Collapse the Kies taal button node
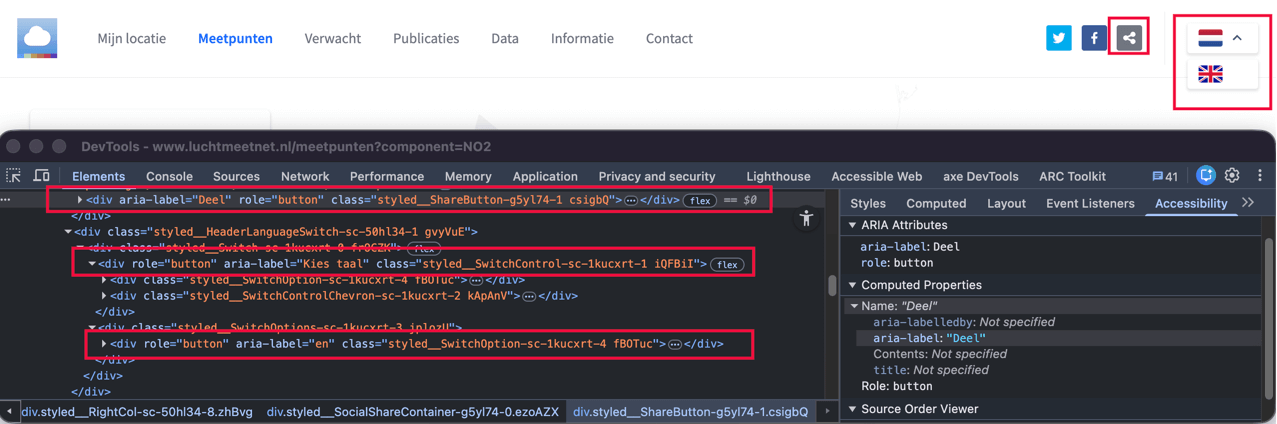The image size is (1277, 424). (92, 264)
